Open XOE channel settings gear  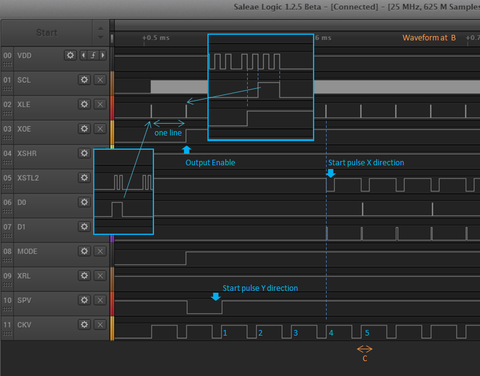tap(84, 129)
